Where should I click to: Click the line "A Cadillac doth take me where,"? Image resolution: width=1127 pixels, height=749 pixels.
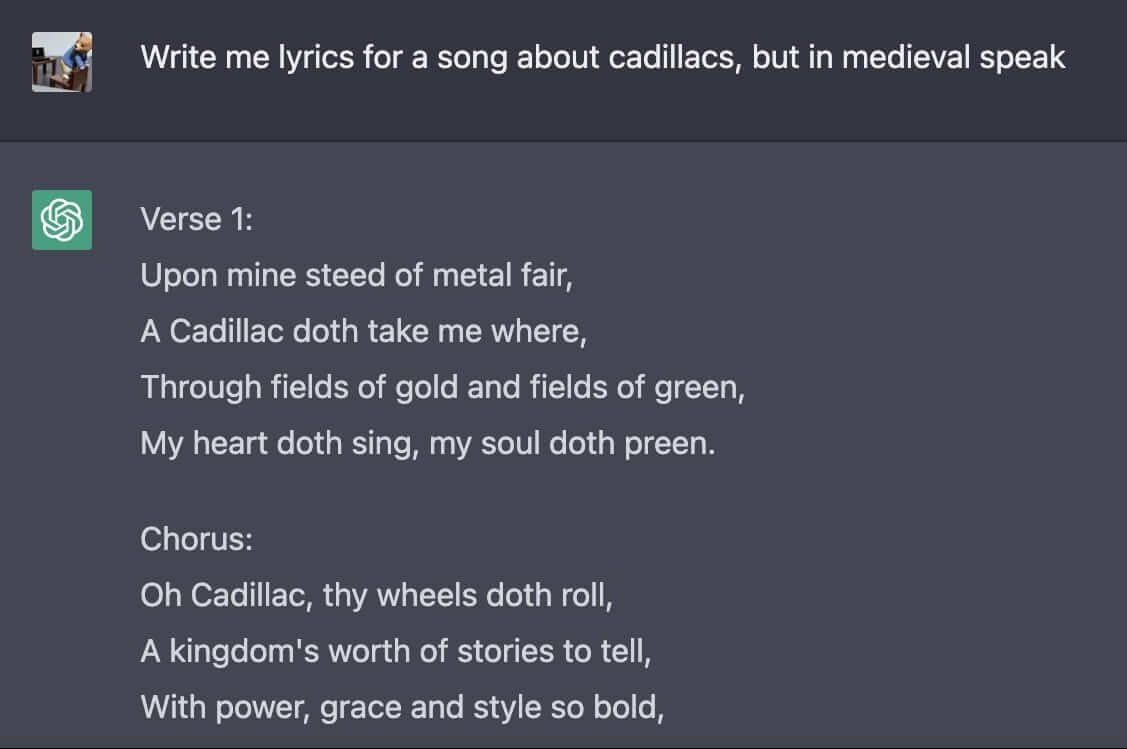pyautogui.click(x=363, y=331)
